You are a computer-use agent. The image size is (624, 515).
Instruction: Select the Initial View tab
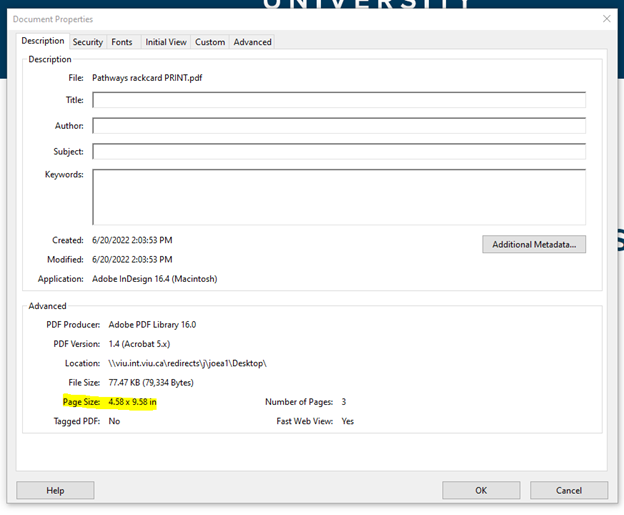click(x=165, y=42)
